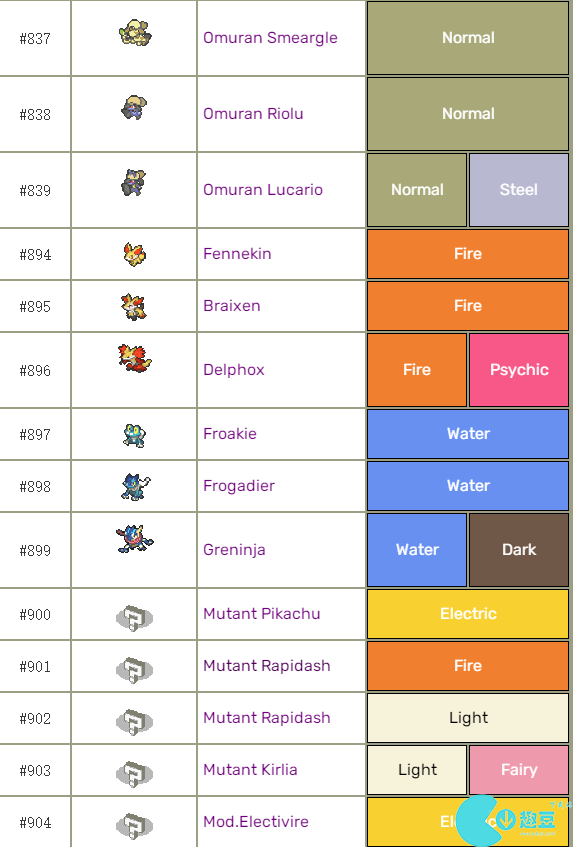Image resolution: width=573 pixels, height=847 pixels.
Task: Click the Omuran Lucario sprite icon
Action: pos(133,182)
